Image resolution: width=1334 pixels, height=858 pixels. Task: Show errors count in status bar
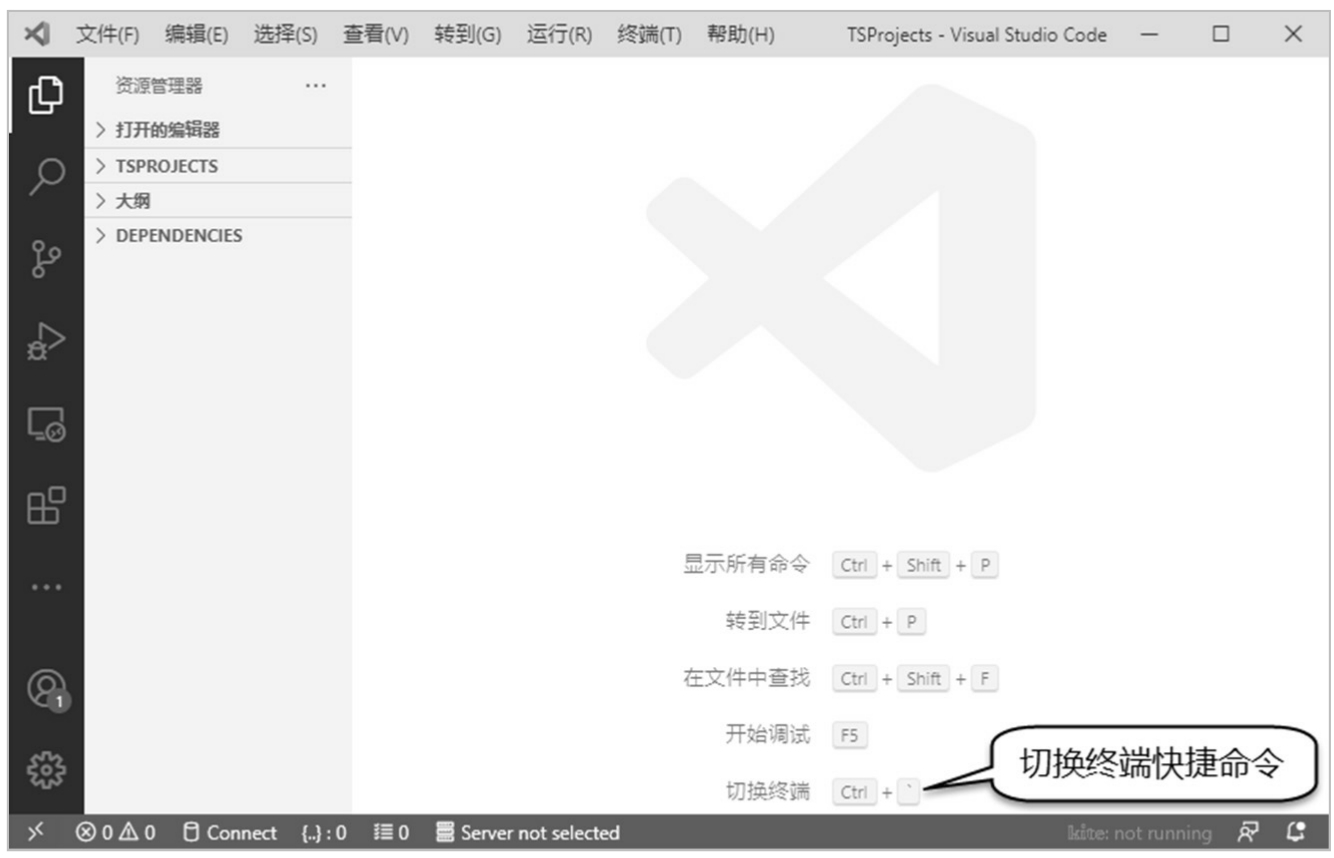pyautogui.click(x=95, y=832)
